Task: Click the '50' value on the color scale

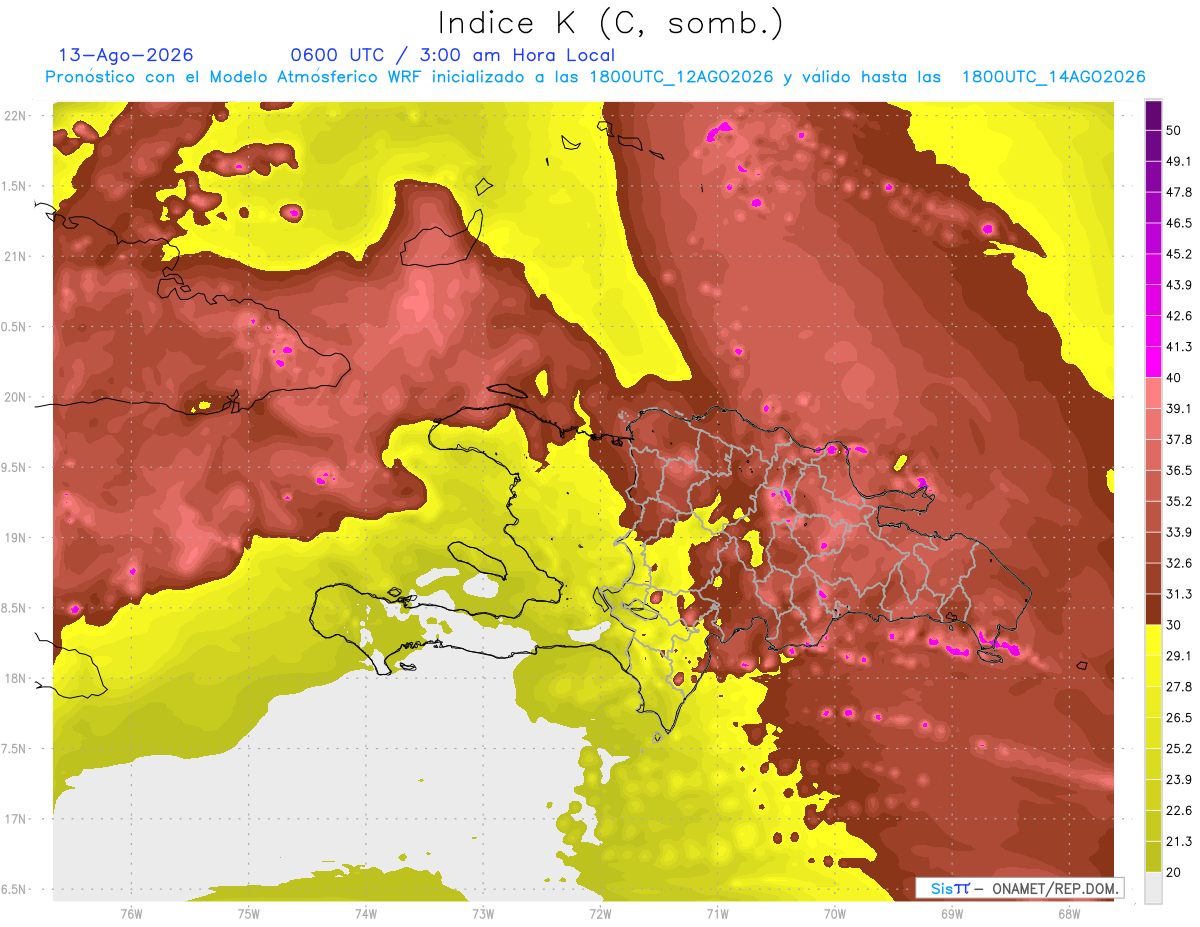Action: pyautogui.click(x=1174, y=130)
